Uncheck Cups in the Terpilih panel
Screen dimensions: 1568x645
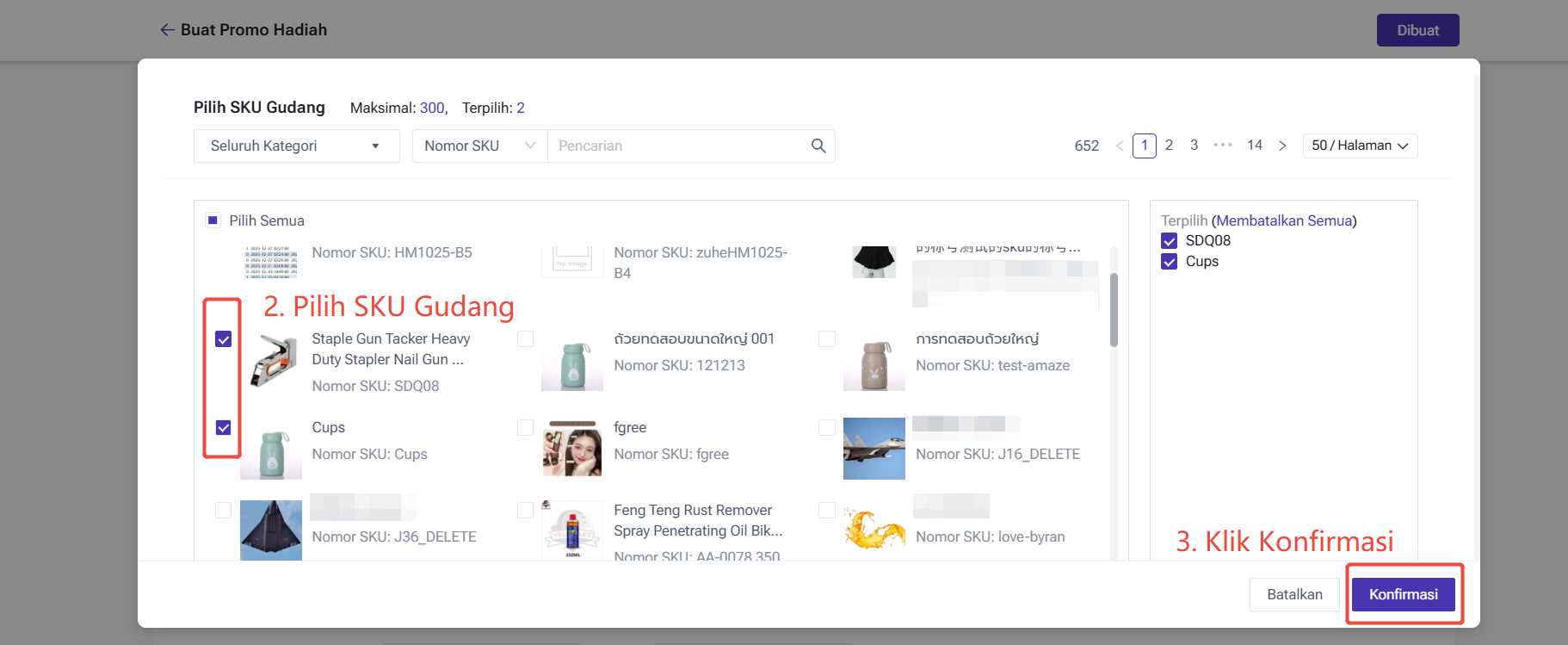pos(1169,262)
